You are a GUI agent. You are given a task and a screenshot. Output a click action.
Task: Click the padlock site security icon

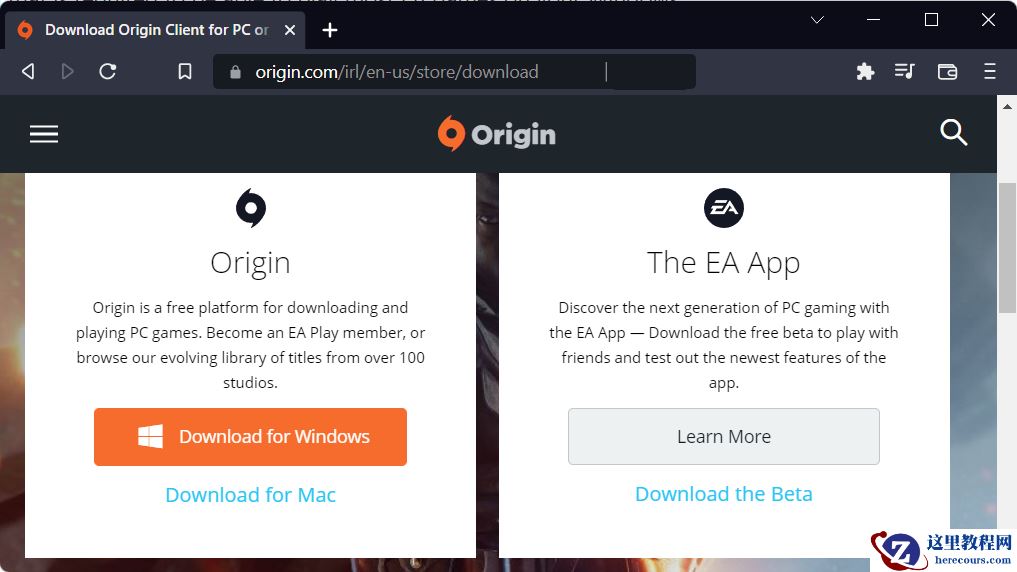[x=235, y=72]
